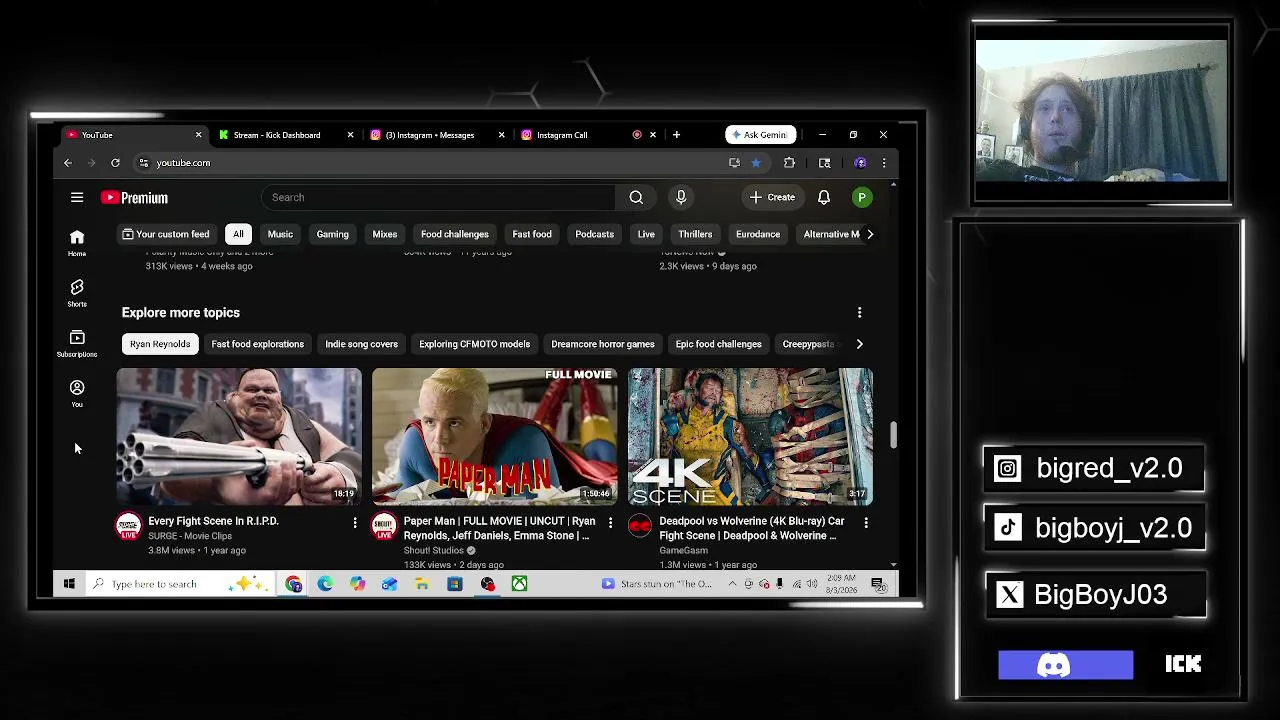Switch to the Instagram Messages tab
1280x720 pixels.
point(430,135)
